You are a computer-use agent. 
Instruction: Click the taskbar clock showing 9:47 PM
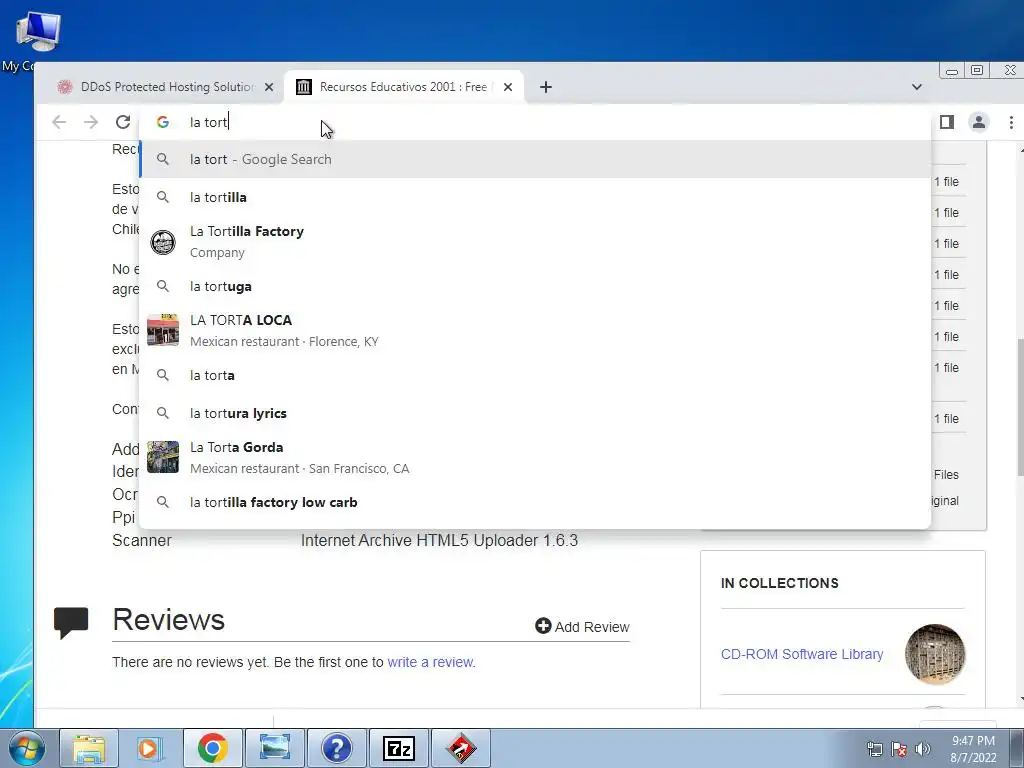[973, 749]
